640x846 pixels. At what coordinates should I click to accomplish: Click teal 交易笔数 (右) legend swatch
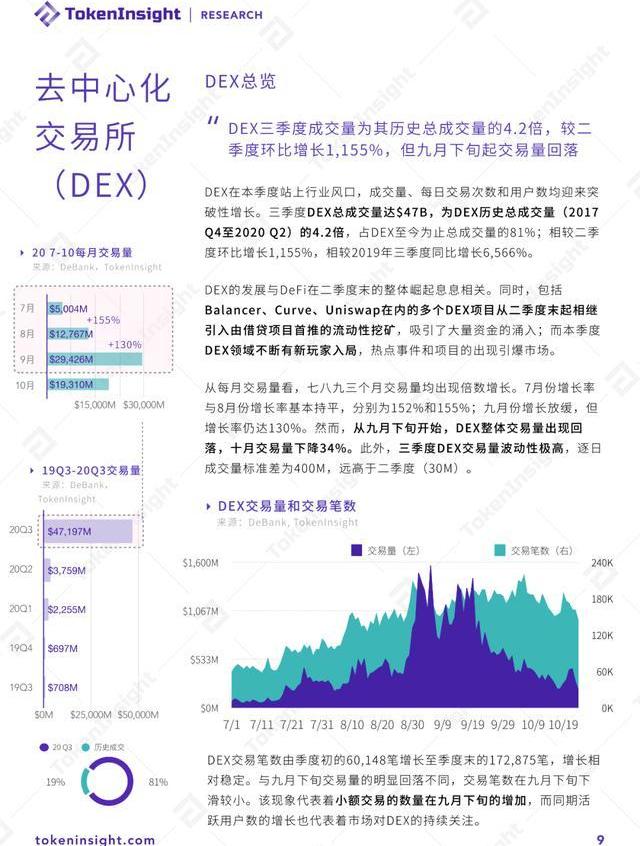(500, 550)
